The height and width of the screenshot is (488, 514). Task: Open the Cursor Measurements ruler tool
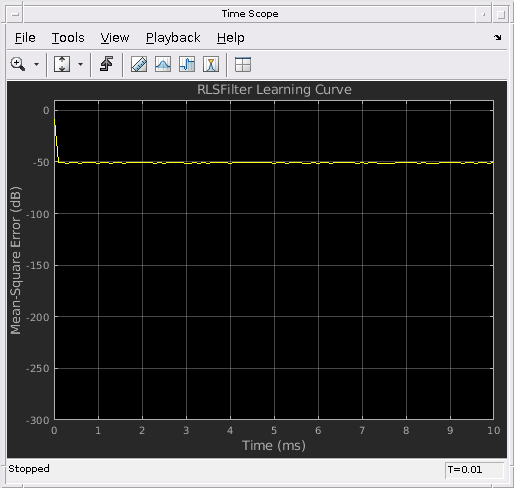click(x=139, y=64)
